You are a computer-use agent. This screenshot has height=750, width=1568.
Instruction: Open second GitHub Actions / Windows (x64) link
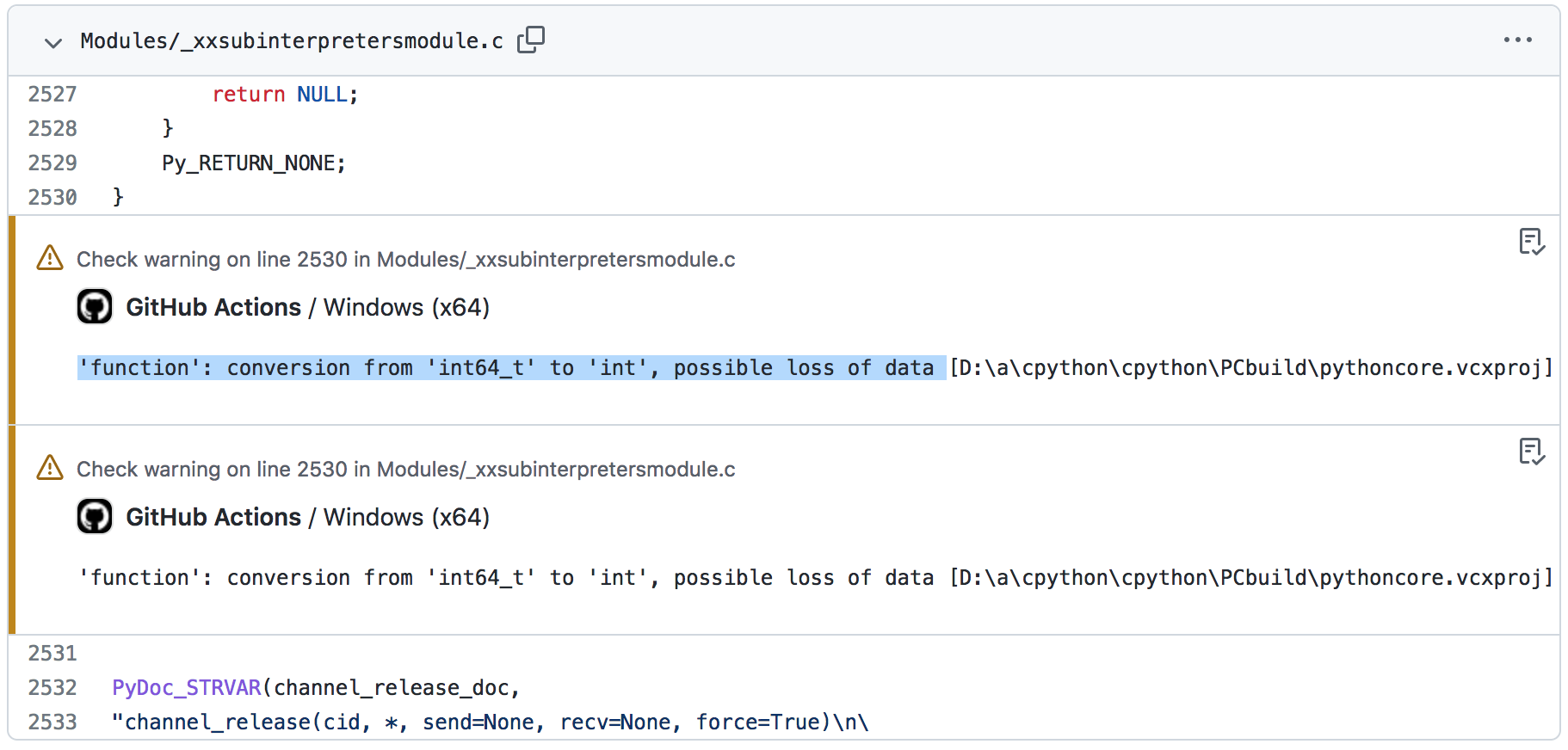click(307, 517)
